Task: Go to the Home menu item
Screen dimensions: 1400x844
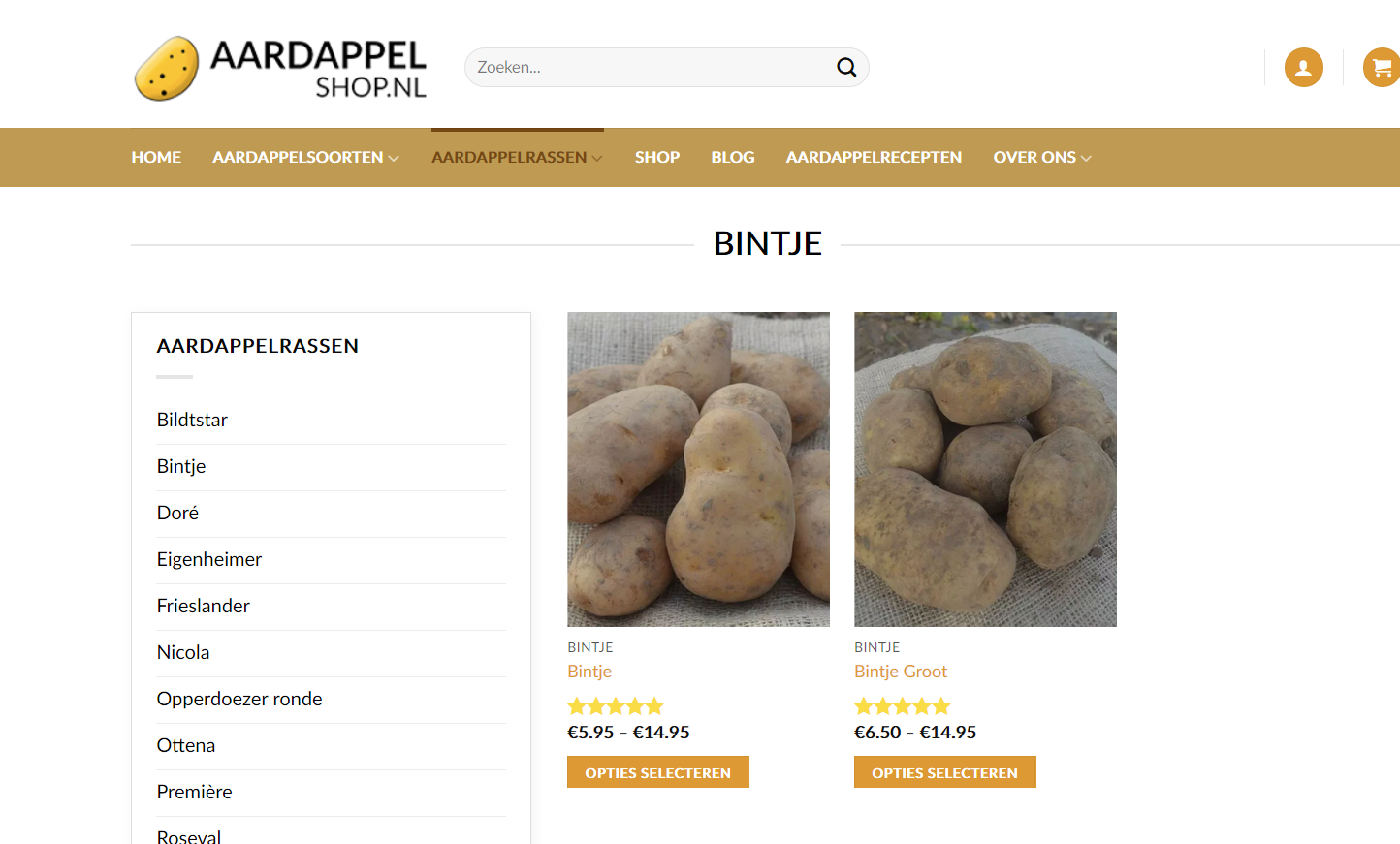Action: coord(156,157)
